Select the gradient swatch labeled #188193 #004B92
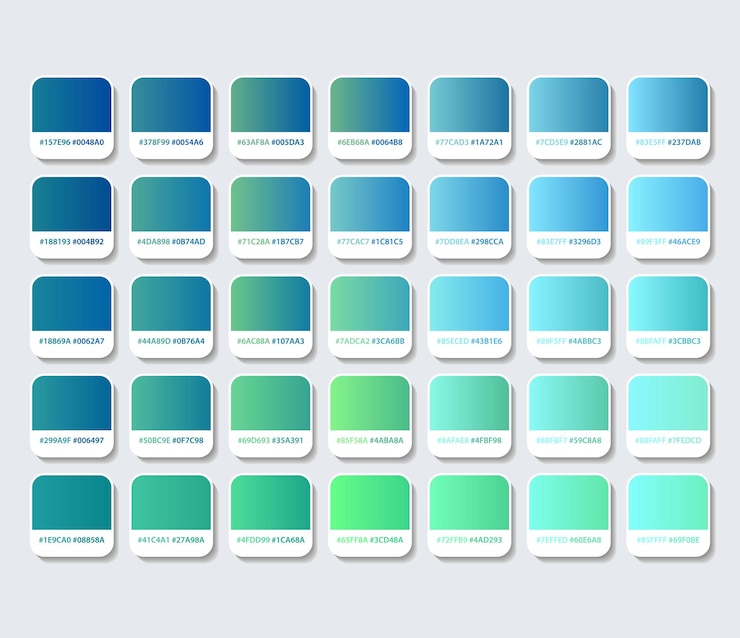The width and height of the screenshot is (740, 638). [x=72, y=204]
